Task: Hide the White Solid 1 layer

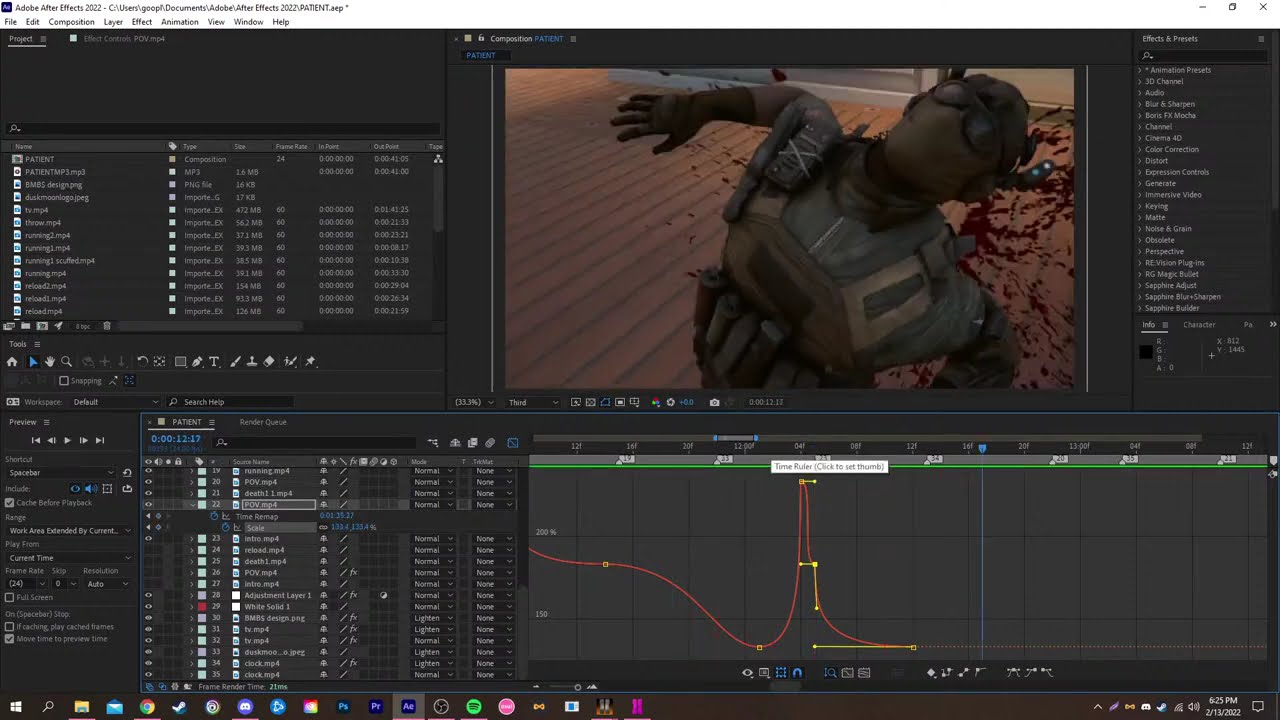Action: (x=148, y=607)
